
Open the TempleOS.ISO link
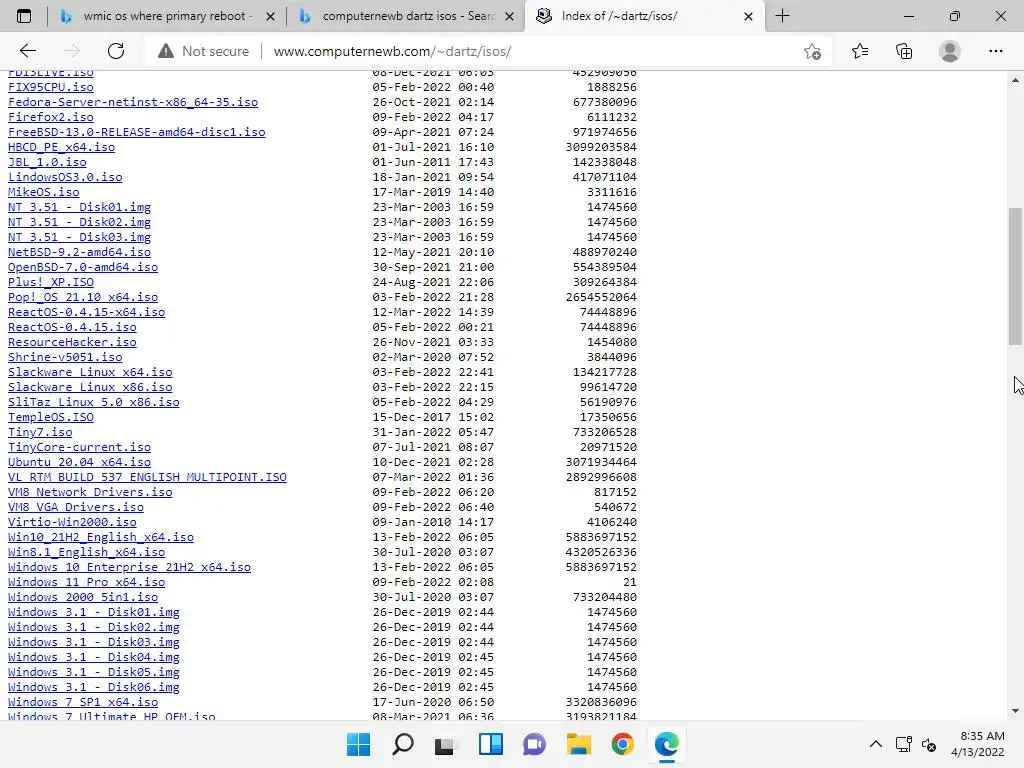point(50,417)
